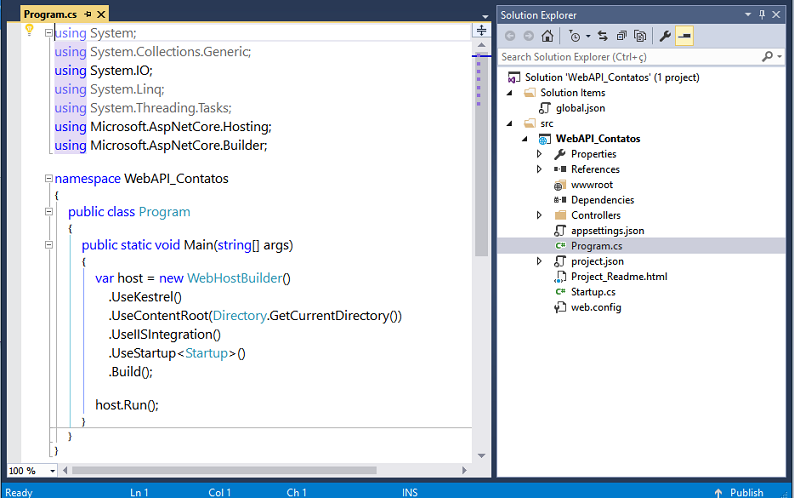794x498 pixels.
Task: Collapse the namespace WebAPI_Contatos block
Action: [49, 178]
